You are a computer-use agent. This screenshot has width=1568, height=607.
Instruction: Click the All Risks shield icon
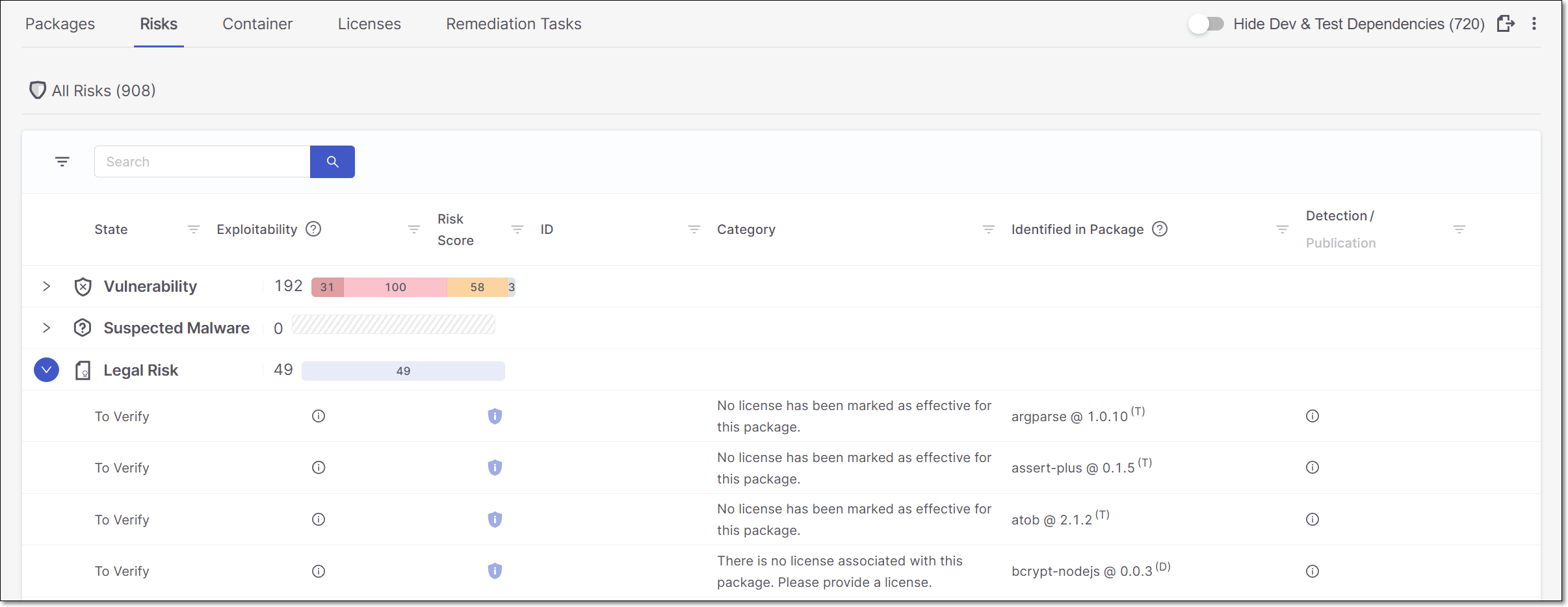coord(38,90)
